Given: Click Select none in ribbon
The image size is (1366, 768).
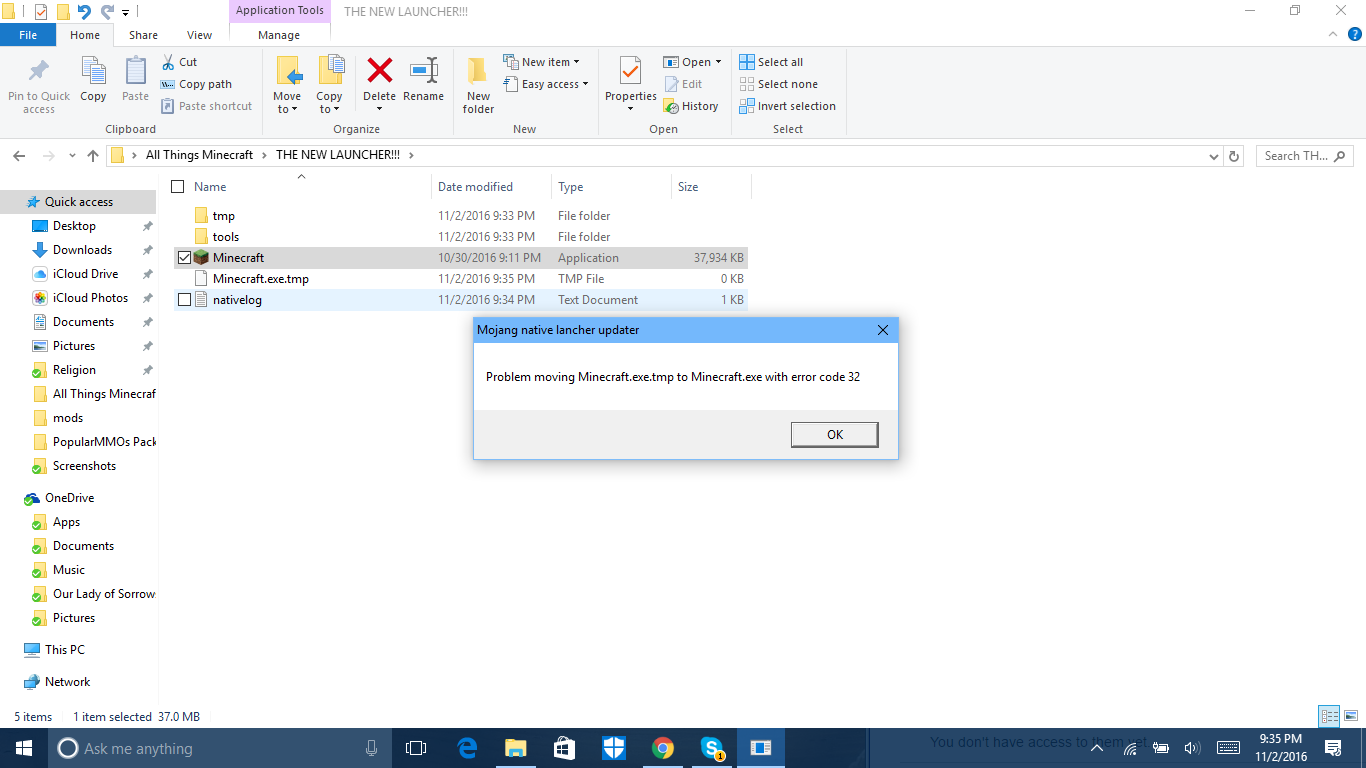Looking at the screenshot, I should click(x=778, y=84).
